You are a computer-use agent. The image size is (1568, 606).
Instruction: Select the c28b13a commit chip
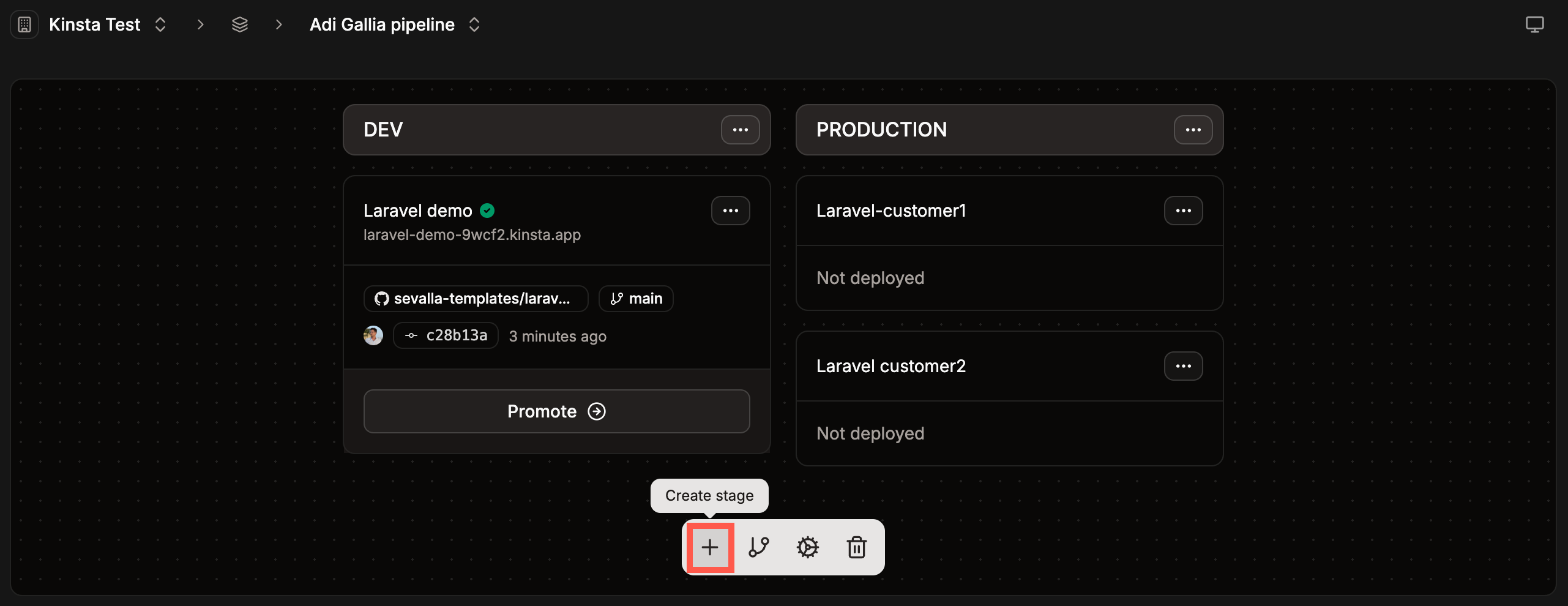click(x=446, y=335)
